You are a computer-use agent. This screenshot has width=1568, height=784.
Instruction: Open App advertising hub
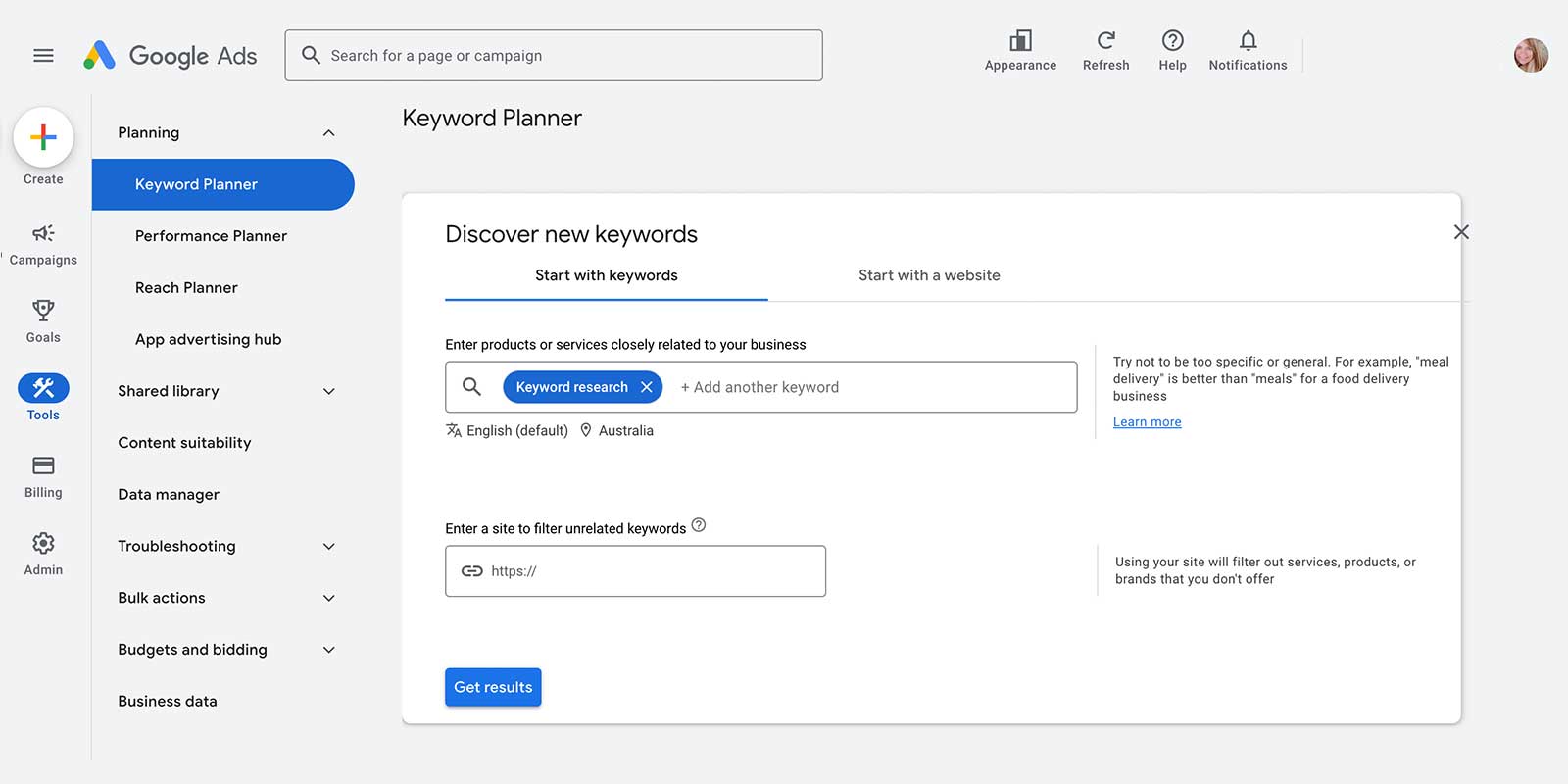[208, 339]
